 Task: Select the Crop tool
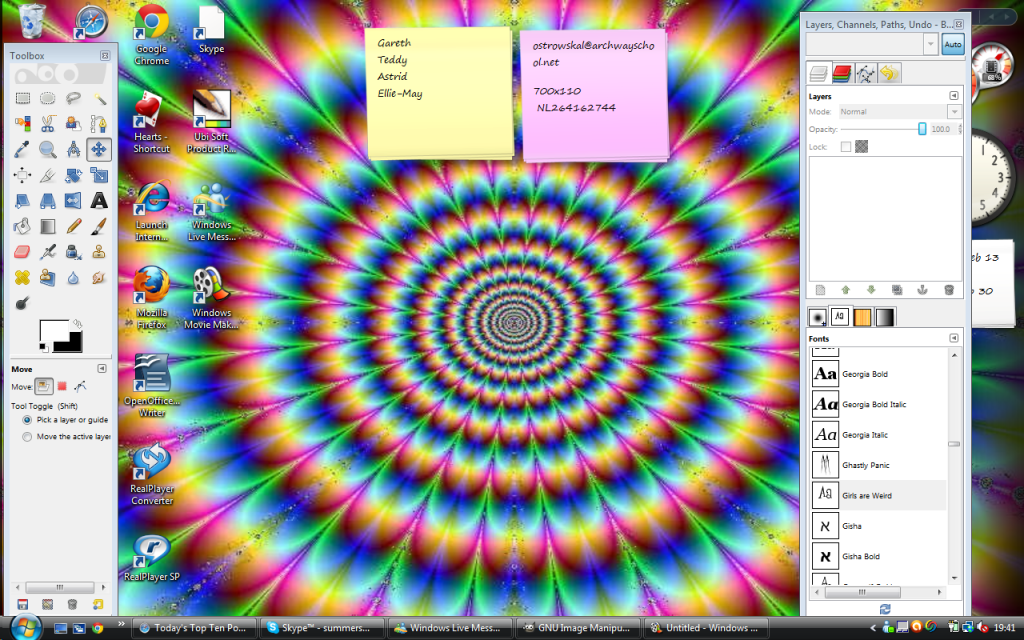48,175
